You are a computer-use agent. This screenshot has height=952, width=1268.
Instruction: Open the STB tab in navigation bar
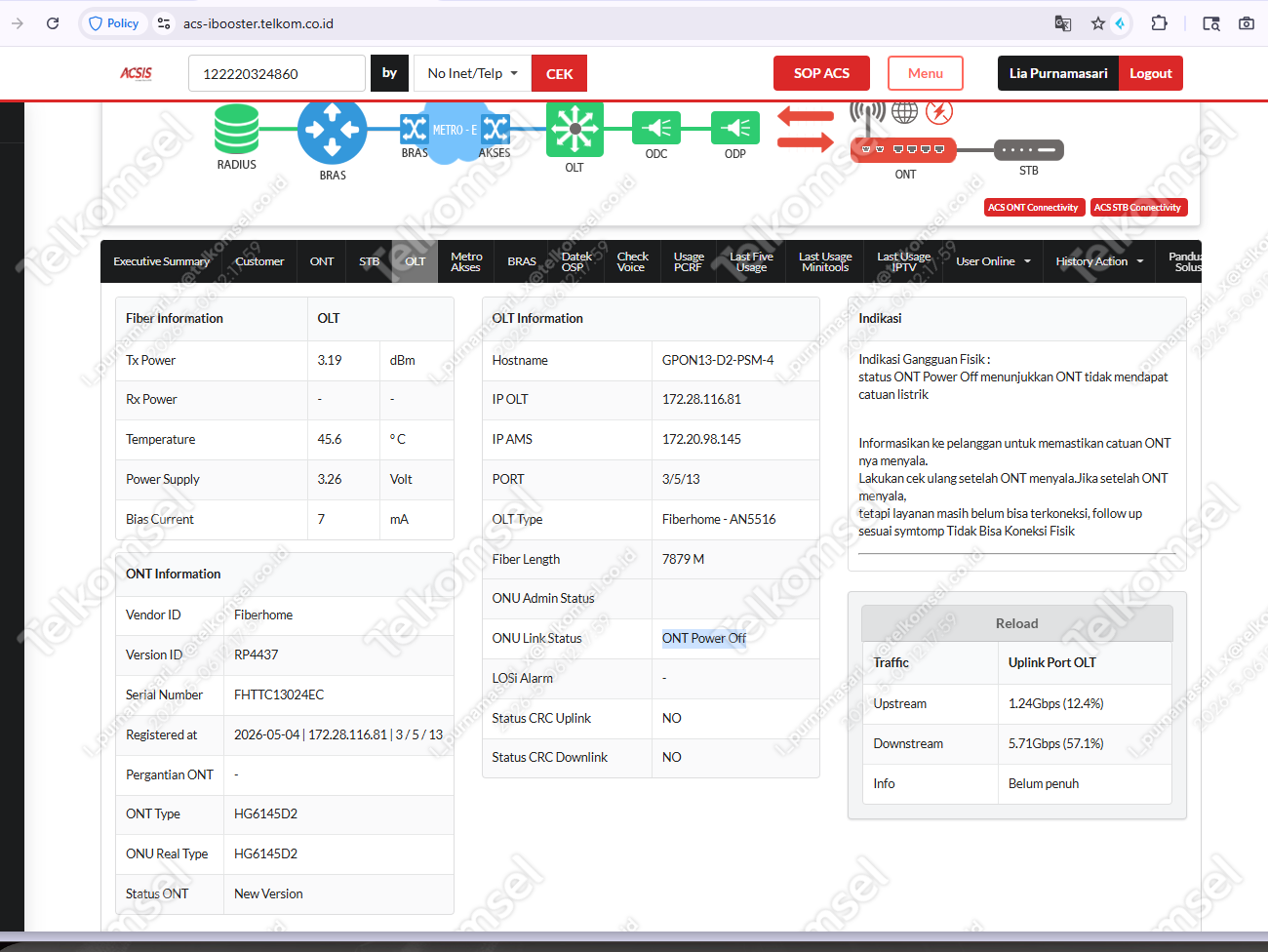point(369,261)
